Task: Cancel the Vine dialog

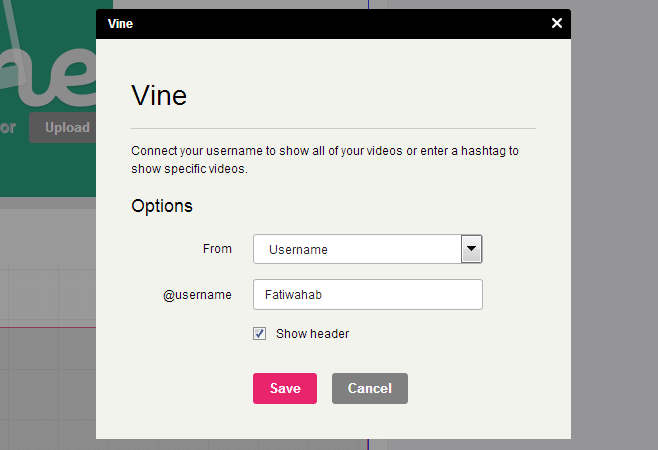Action: tap(370, 388)
